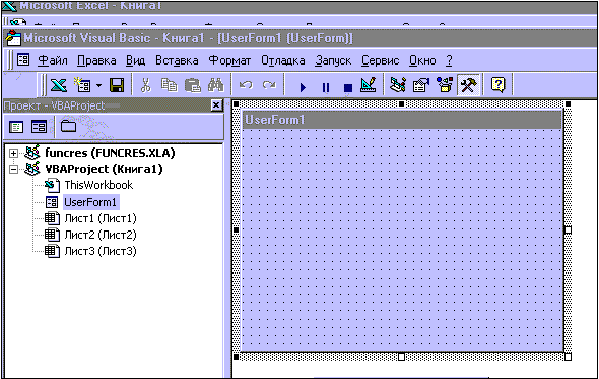Open the ? help menu
The image size is (599, 379).
click(449, 60)
